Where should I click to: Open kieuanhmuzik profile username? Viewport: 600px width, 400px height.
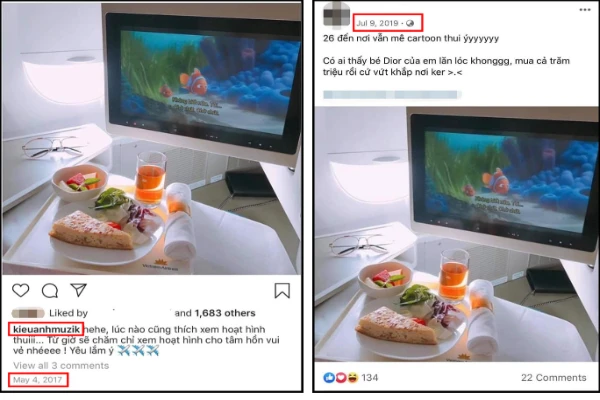[46, 329]
